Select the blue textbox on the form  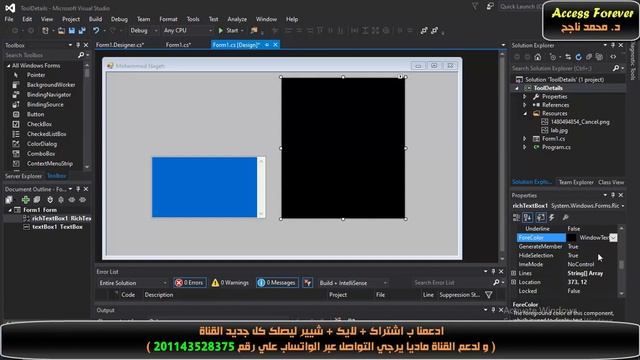208,187
